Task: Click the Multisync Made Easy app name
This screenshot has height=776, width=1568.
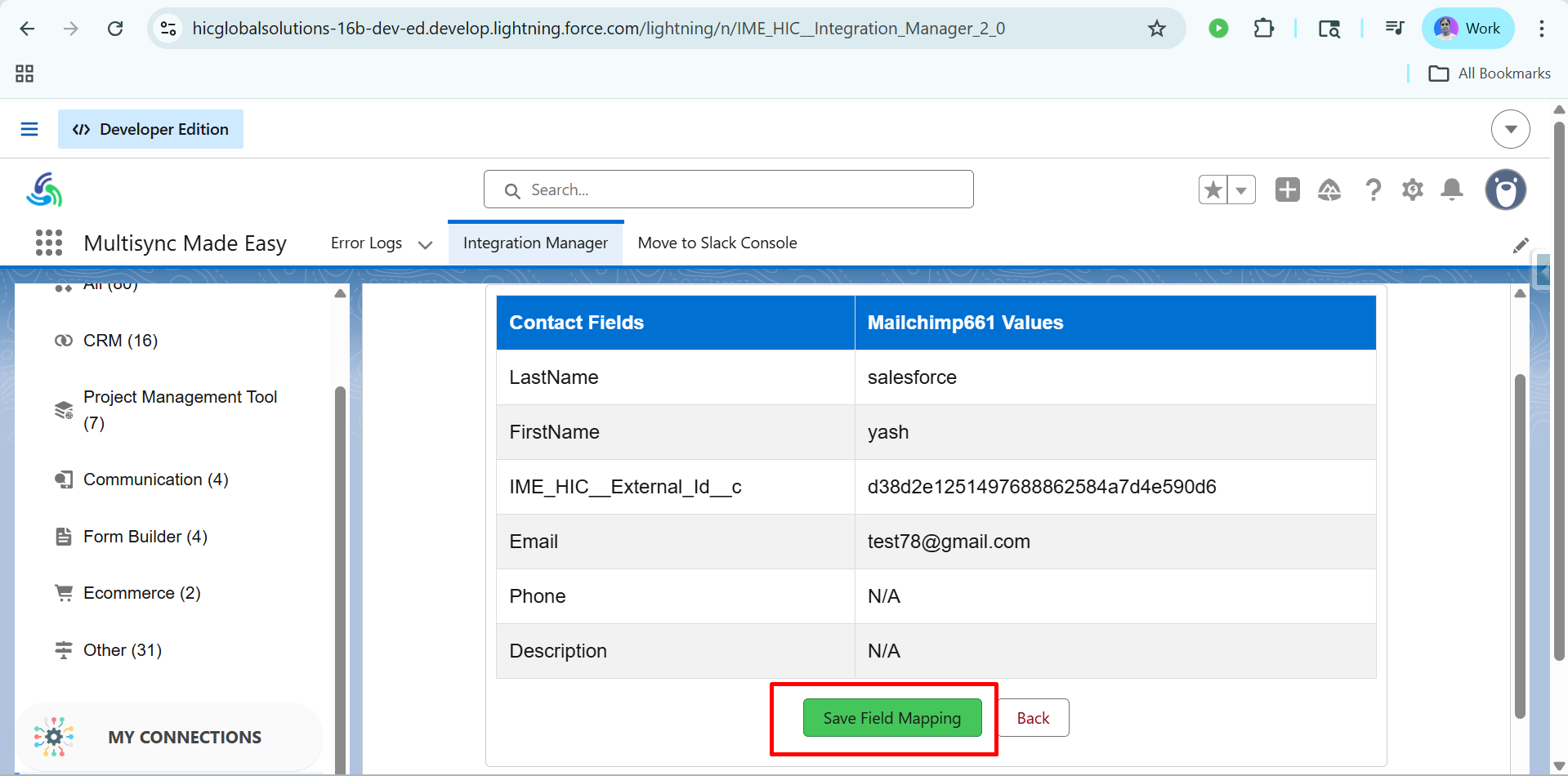Action: pyautogui.click(x=185, y=243)
